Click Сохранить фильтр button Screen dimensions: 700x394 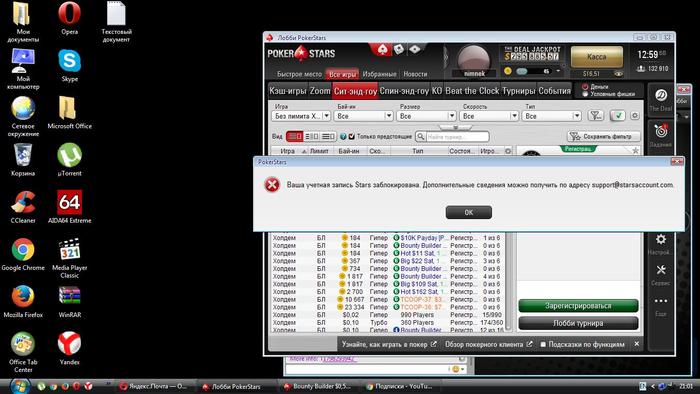coord(604,136)
